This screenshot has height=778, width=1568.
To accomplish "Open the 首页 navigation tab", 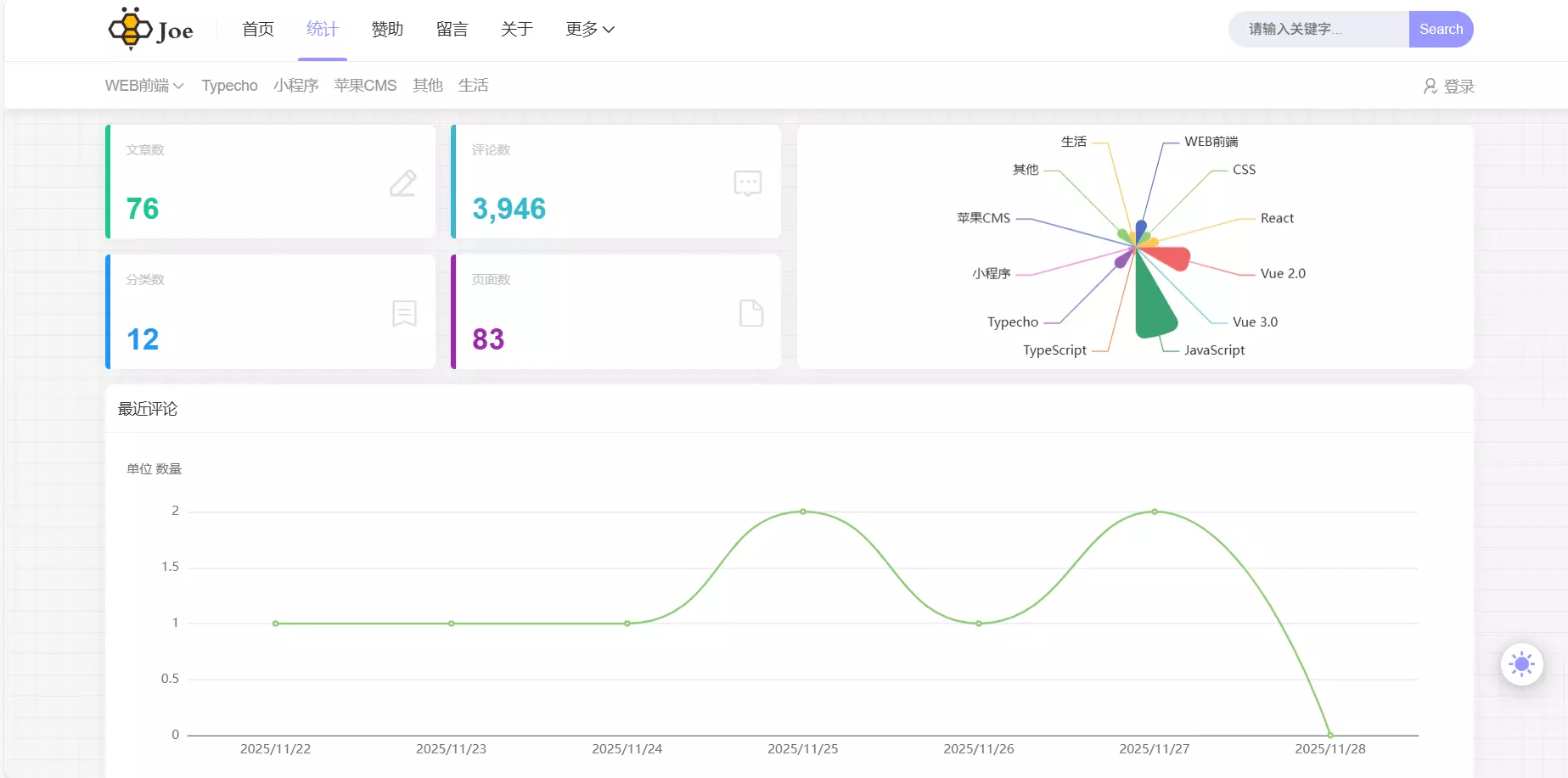I will click(x=258, y=30).
